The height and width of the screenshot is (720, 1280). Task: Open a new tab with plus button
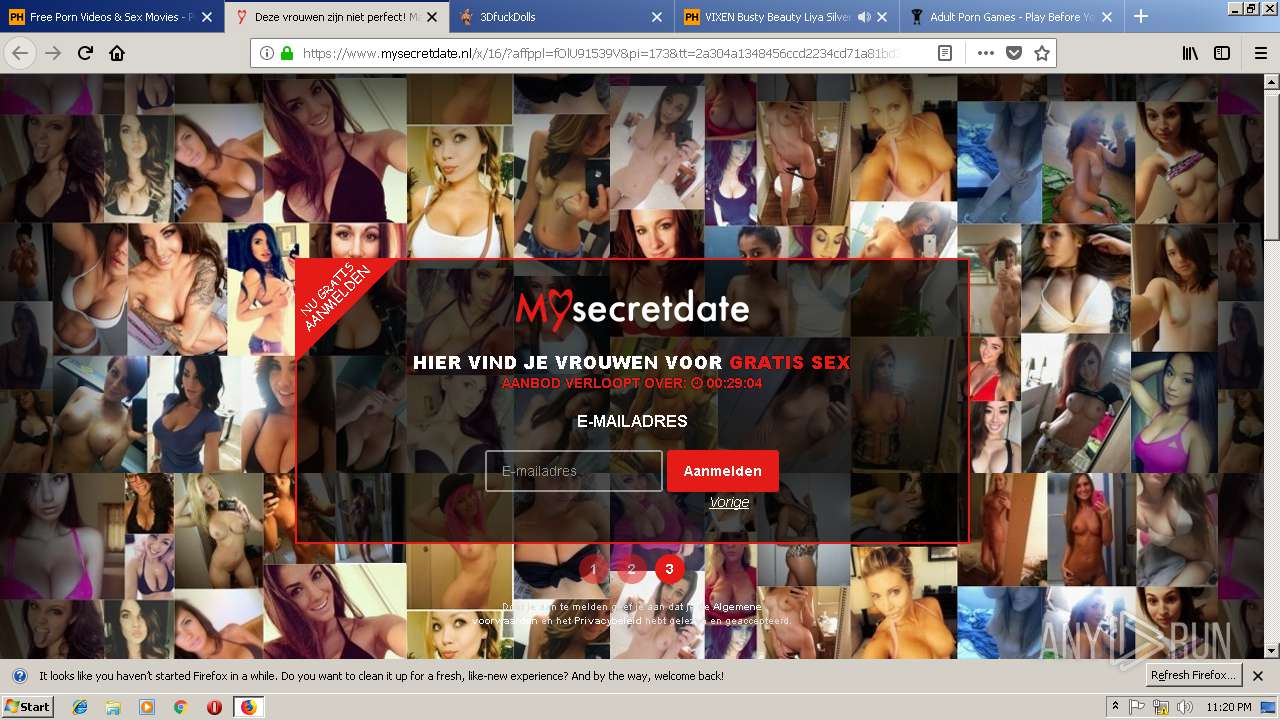(x=1140, y=16)
